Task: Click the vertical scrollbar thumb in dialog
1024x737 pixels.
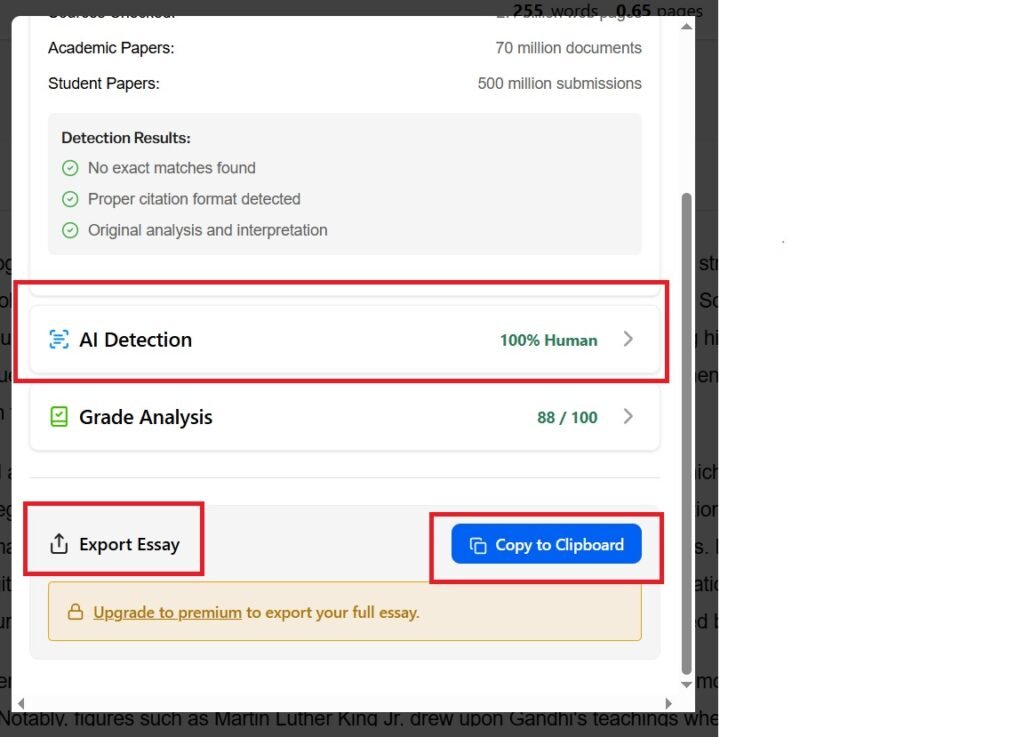Action: (x=685, y=430)
